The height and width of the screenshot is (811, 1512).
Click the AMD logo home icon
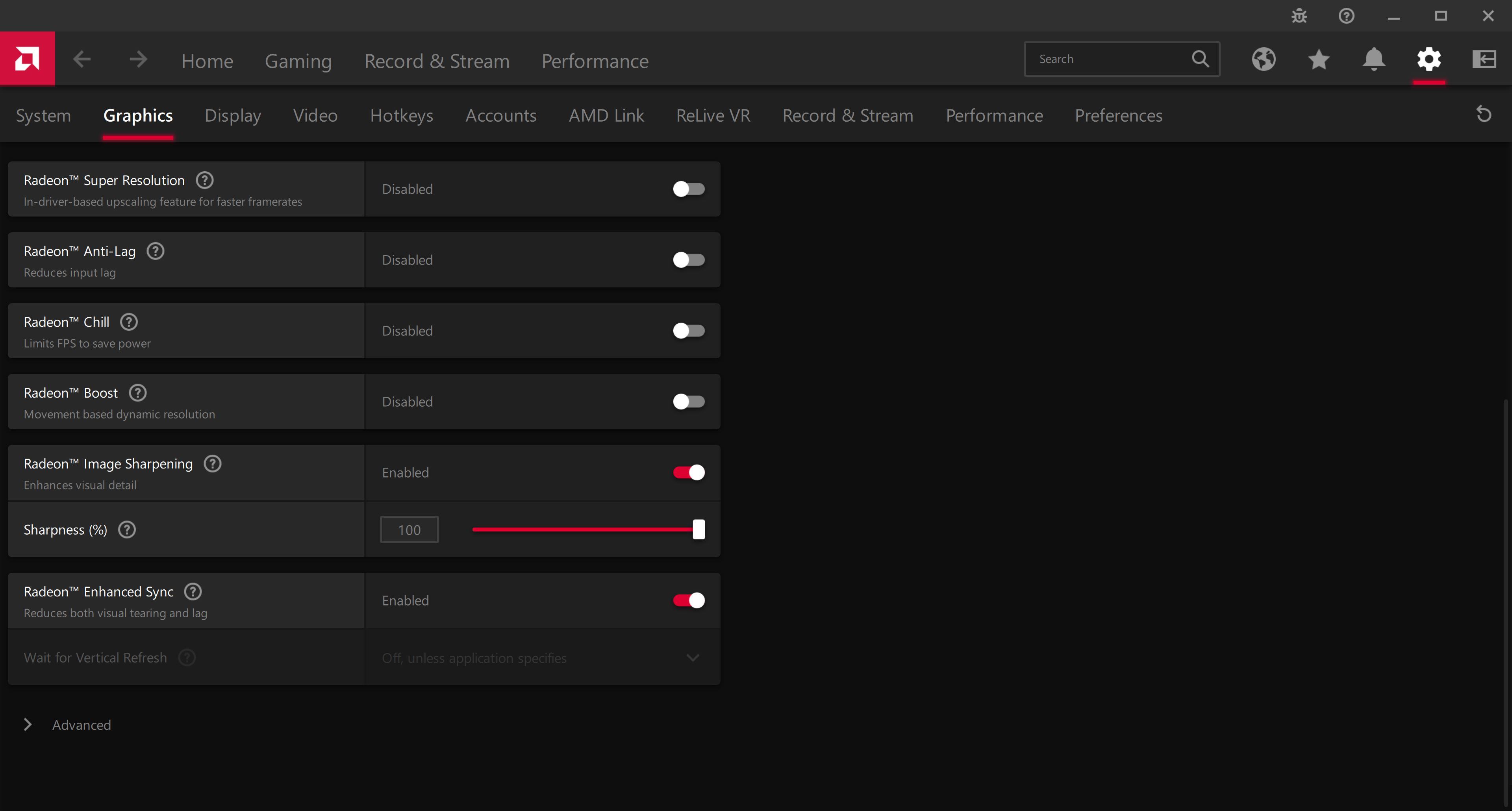28,59
